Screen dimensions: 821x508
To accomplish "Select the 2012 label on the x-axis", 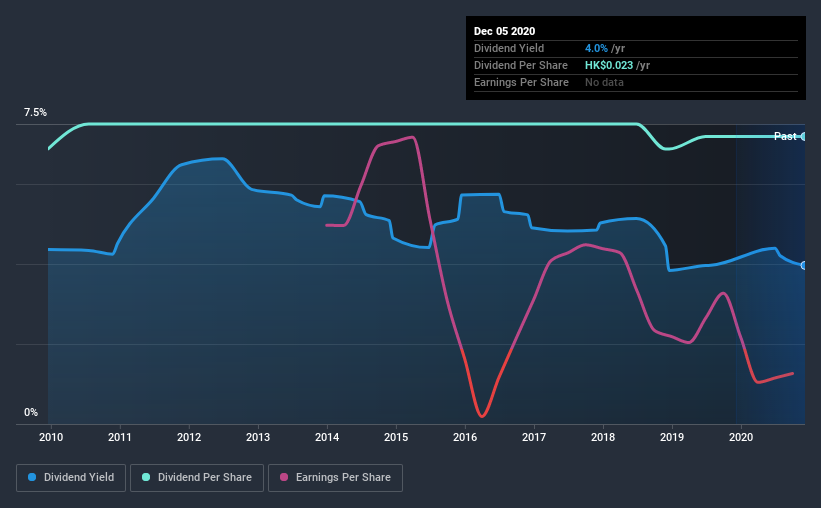I will coord(189,437).
